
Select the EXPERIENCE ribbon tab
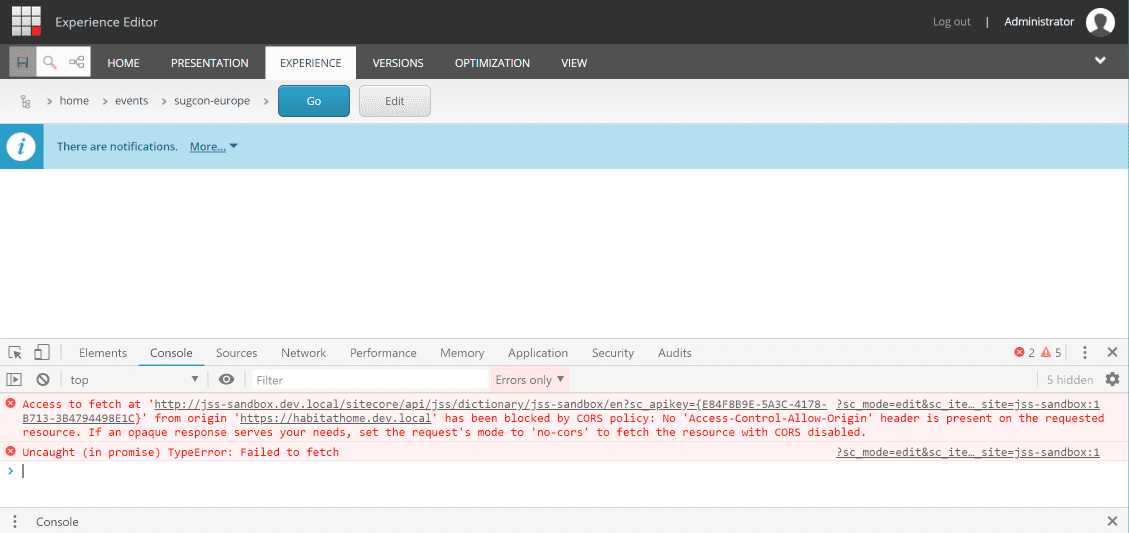310,63
